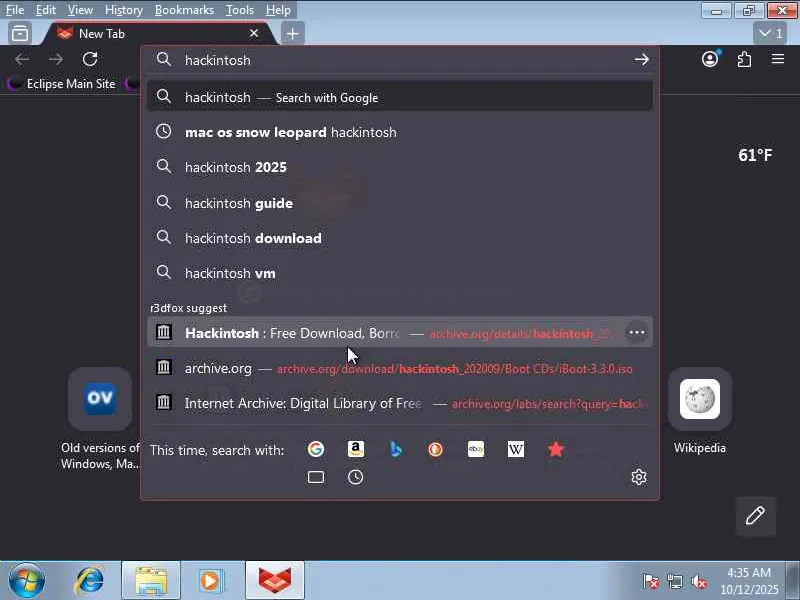Image resolution: width=800 pixels, height=600 pixels.
Task: Click the taskbar clock 4:35 AM
Action: coord(749,581)
